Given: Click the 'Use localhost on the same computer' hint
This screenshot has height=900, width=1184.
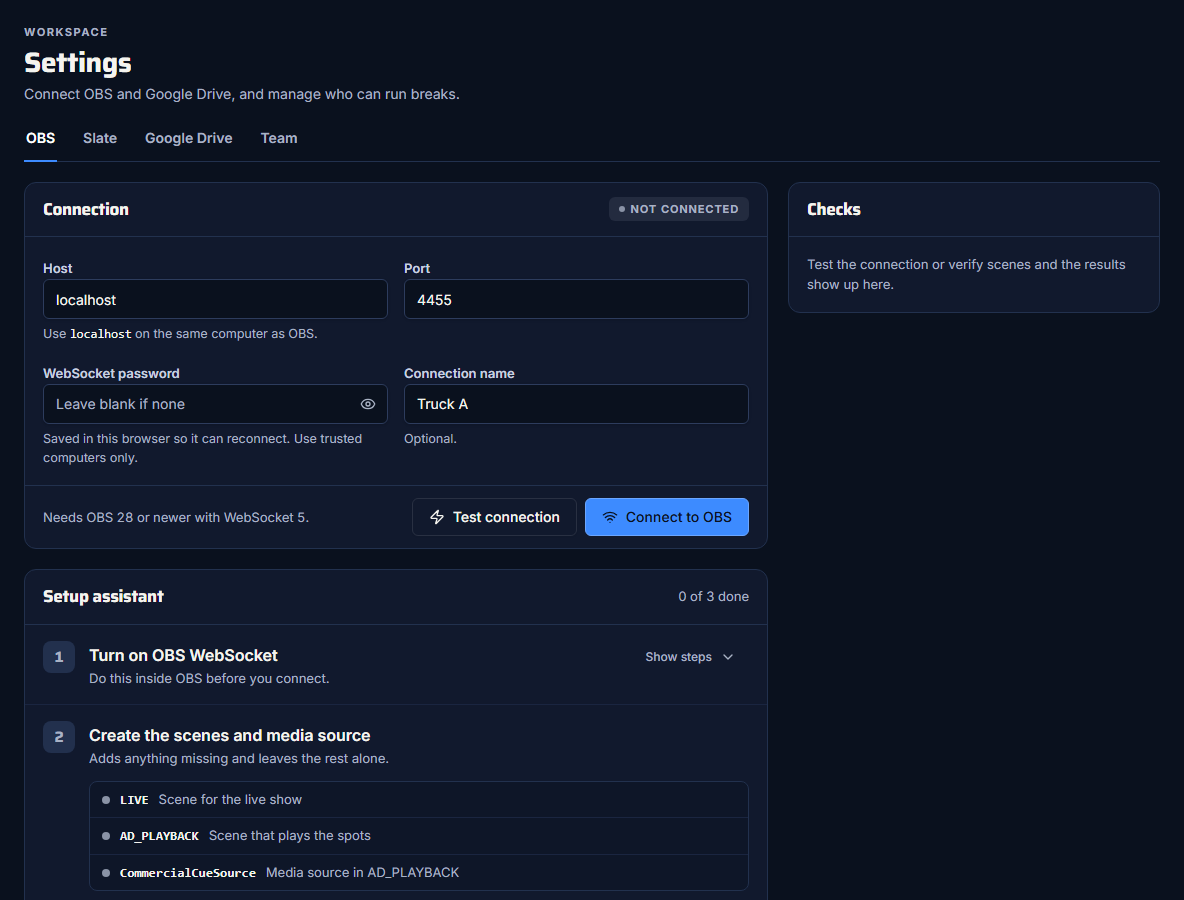Looking at the screenshot, I should click(x=180, y=334).
